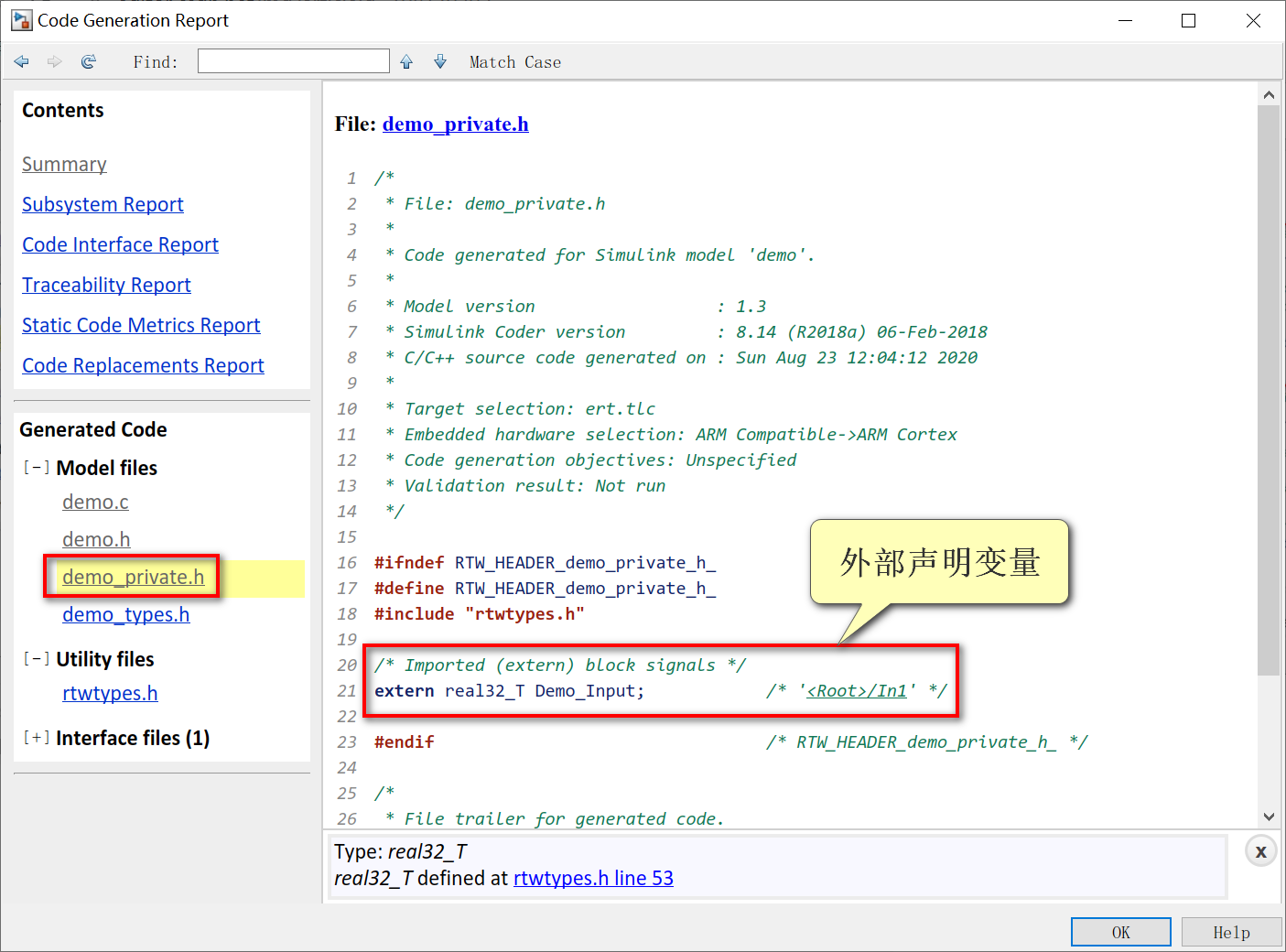Maximize the Code Generation Report window
Screen dimensions: 1286x952
pyautogui.click(x=1188, y=20)
